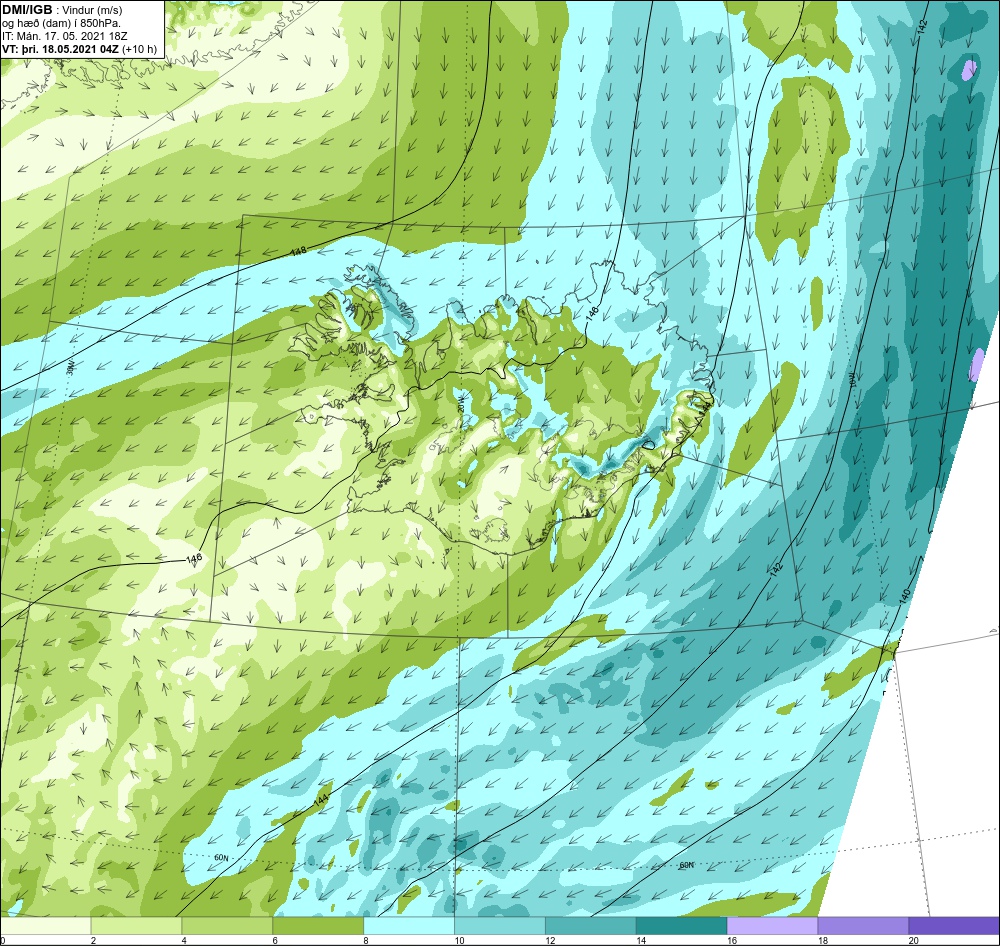Click the 140 height contour label
The width and height of the screenshot is (1000, 946).
click(905, 596)
